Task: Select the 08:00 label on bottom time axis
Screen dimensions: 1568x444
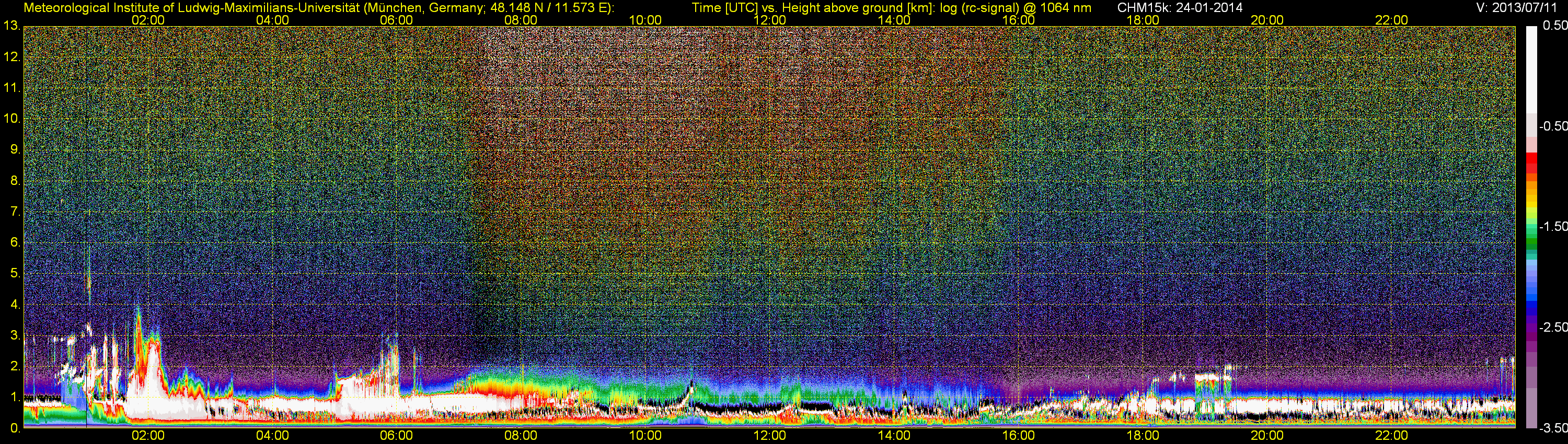Action: coord(521,436)
